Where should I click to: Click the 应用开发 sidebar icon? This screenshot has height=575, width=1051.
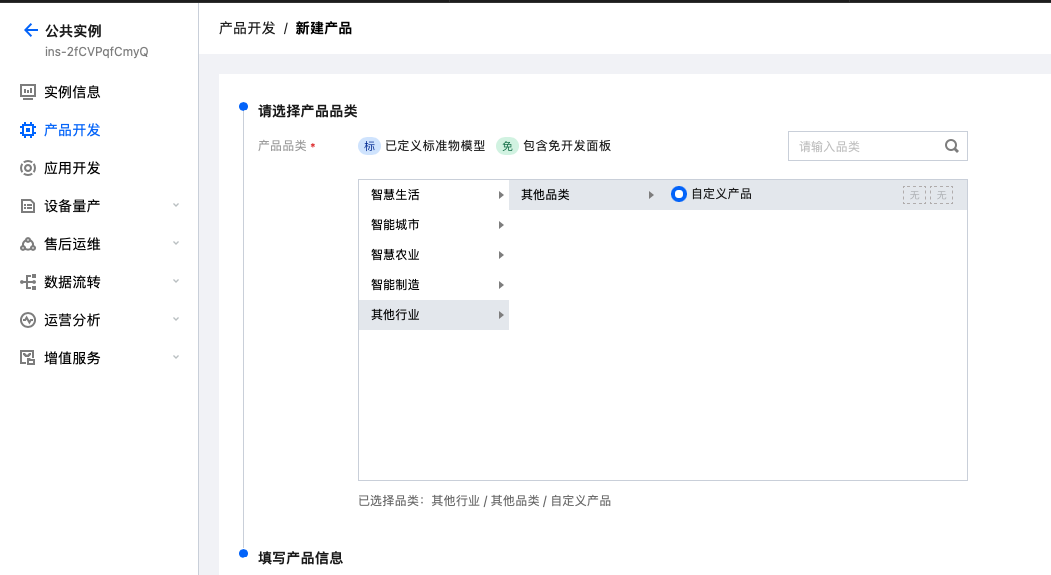coord(28,168)
